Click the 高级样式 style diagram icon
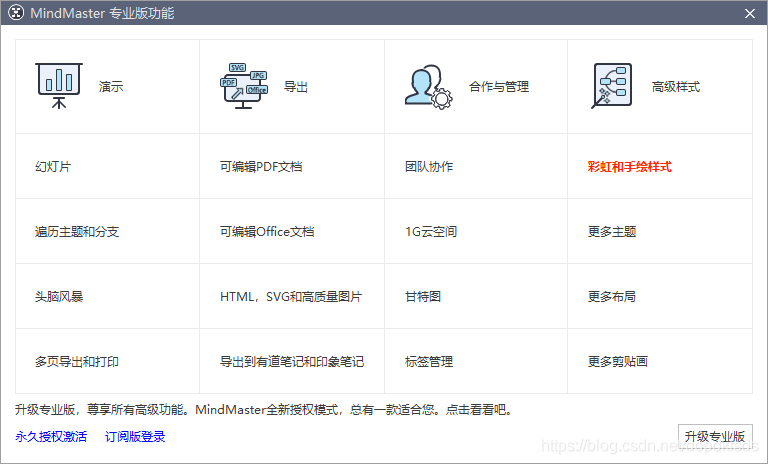Image resolution: width=768 pixels, height=464 pixels. [612, 86]
